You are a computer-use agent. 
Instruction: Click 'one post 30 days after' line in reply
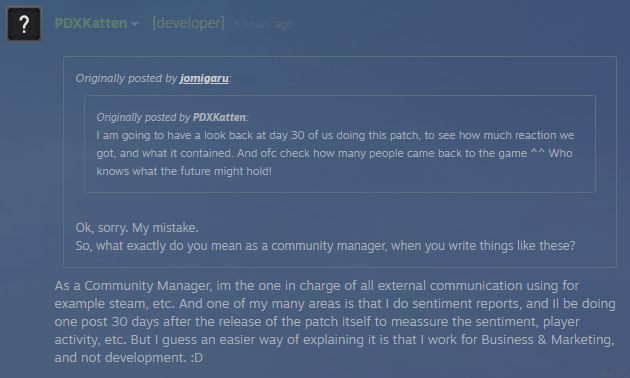point(317,321)
